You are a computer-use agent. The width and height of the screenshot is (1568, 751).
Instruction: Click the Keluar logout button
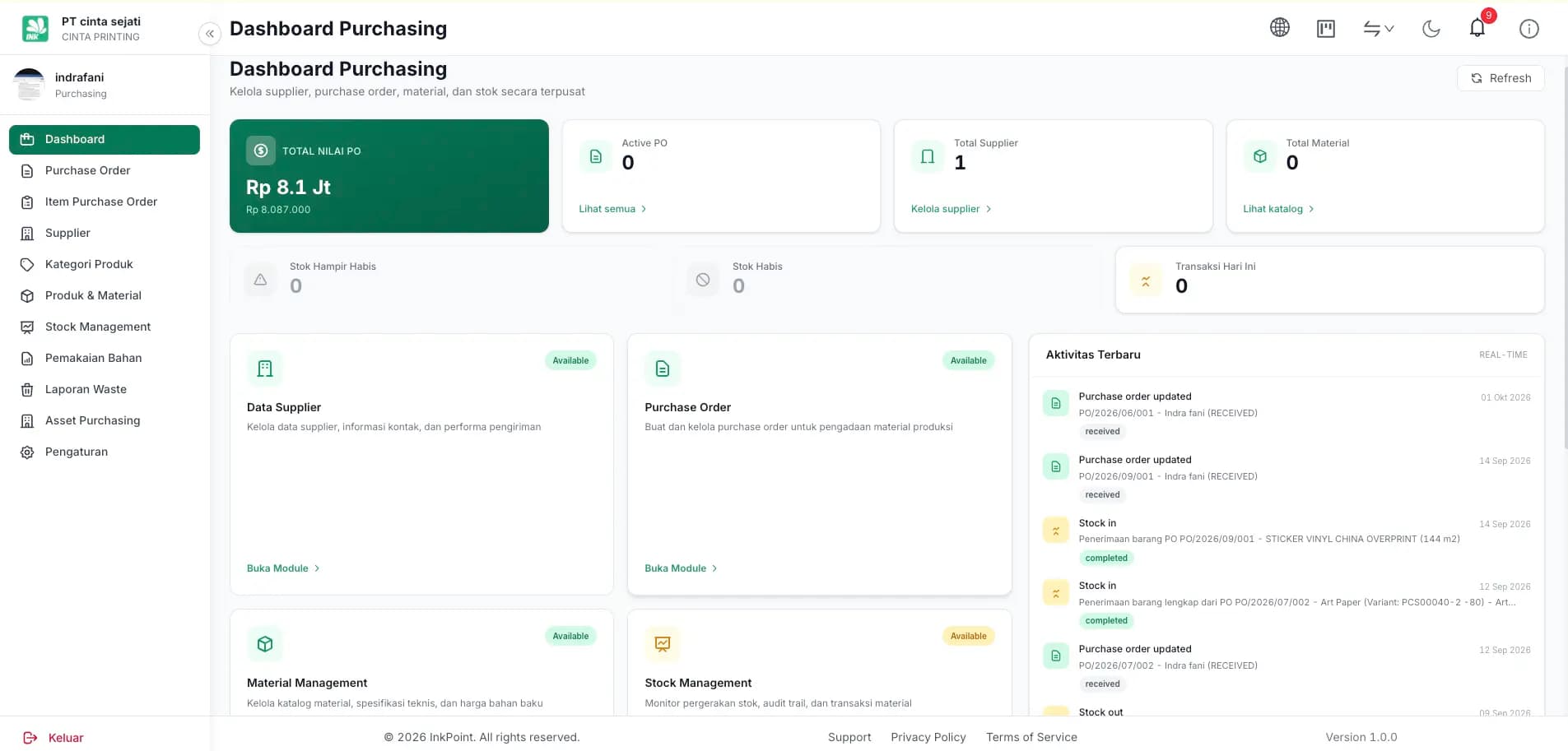tap(54, 738)
